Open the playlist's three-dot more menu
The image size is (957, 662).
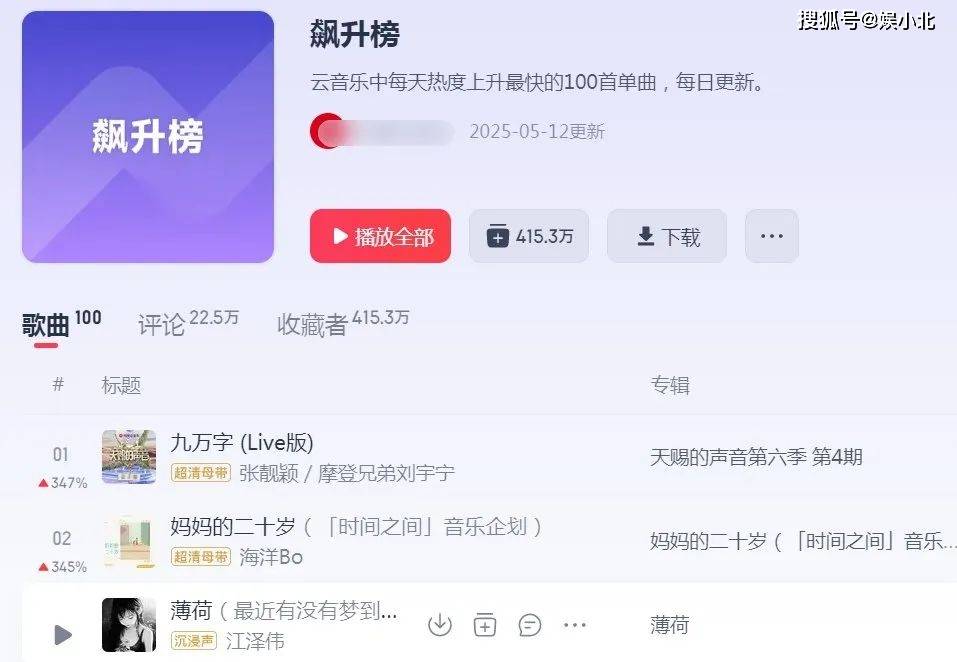(x=771, y=236)
